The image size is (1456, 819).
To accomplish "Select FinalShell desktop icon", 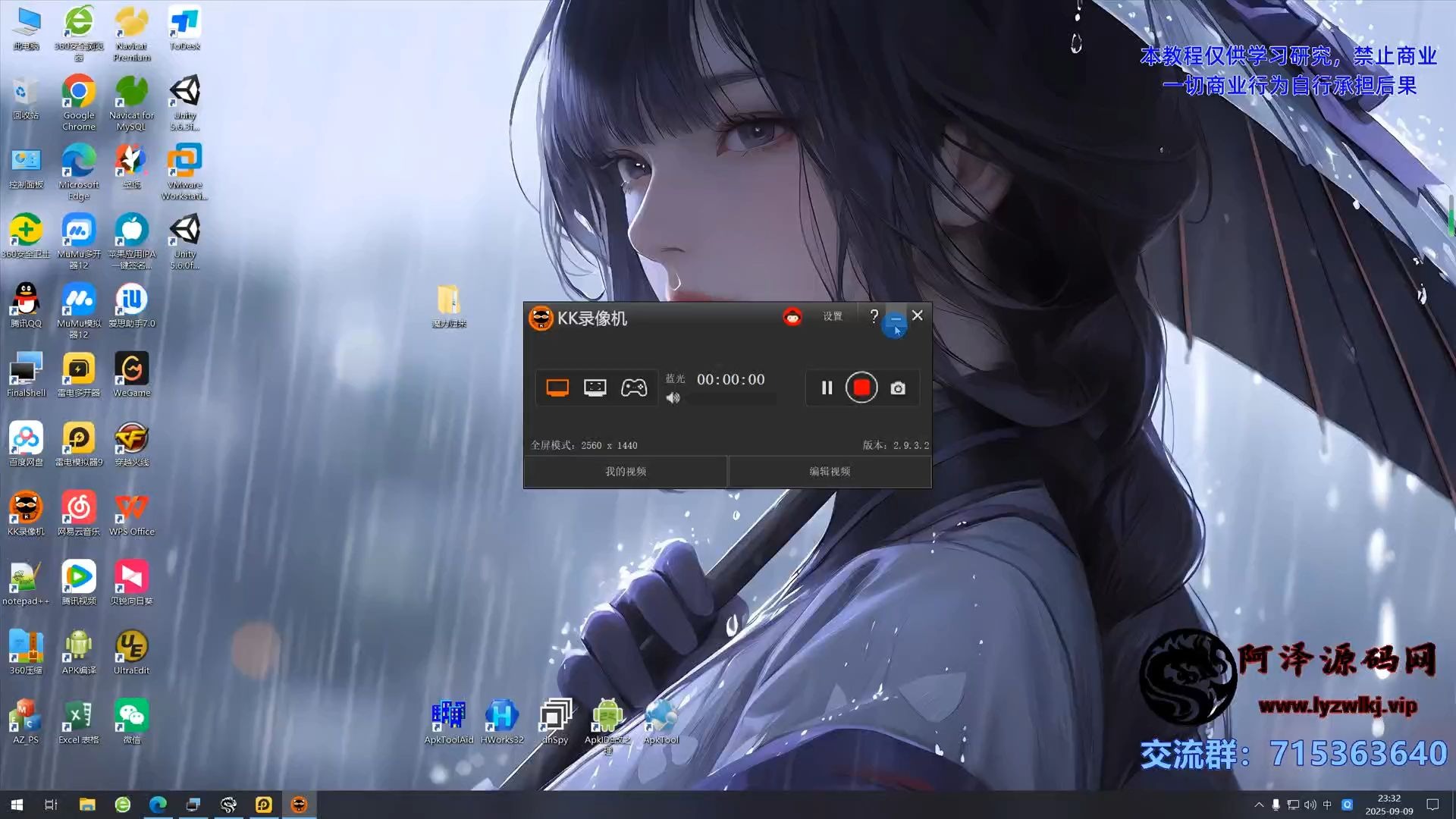I will pyautogui.click(x=26, y=374).
